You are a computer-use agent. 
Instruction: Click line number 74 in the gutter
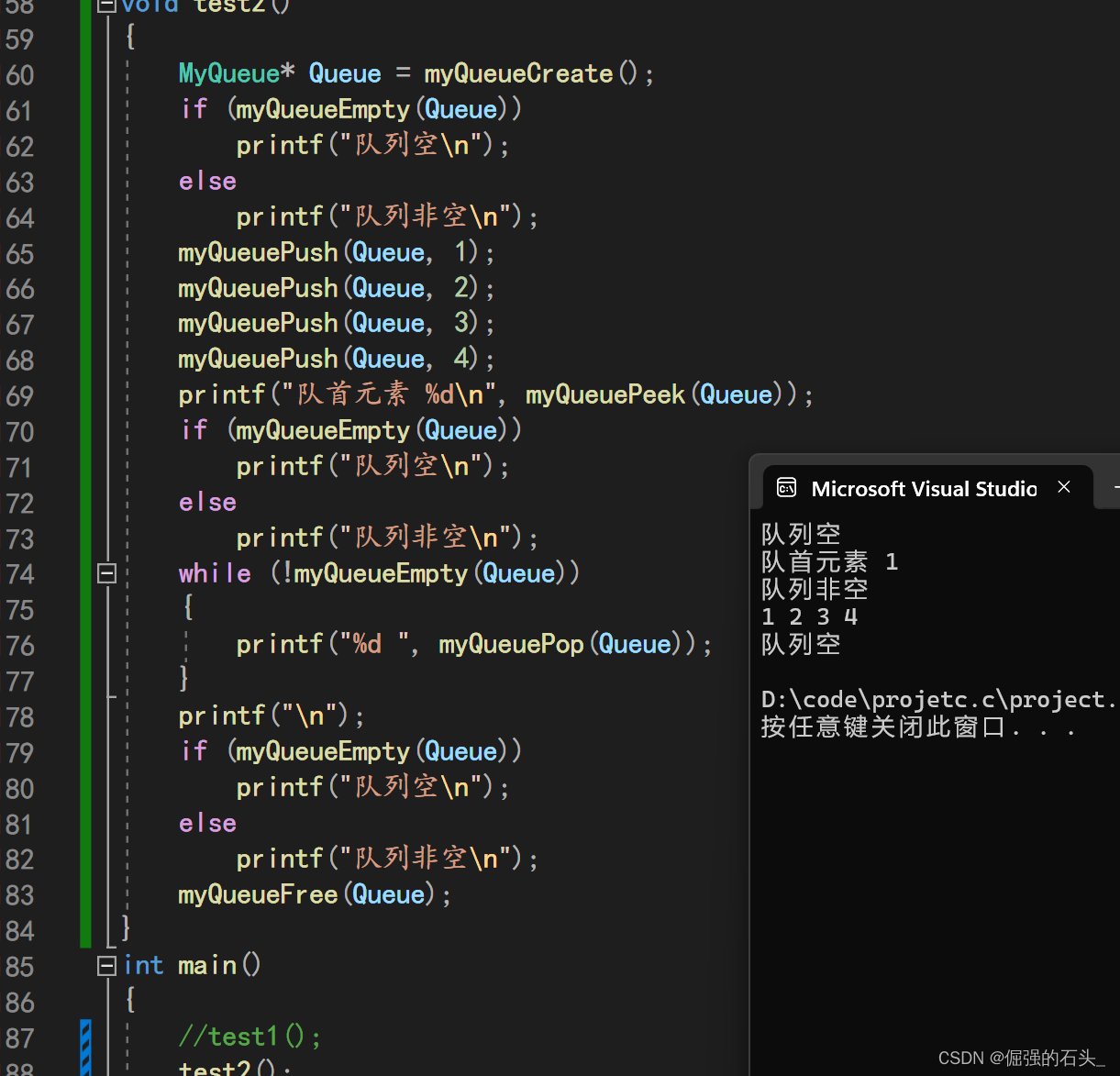point(20,575)
